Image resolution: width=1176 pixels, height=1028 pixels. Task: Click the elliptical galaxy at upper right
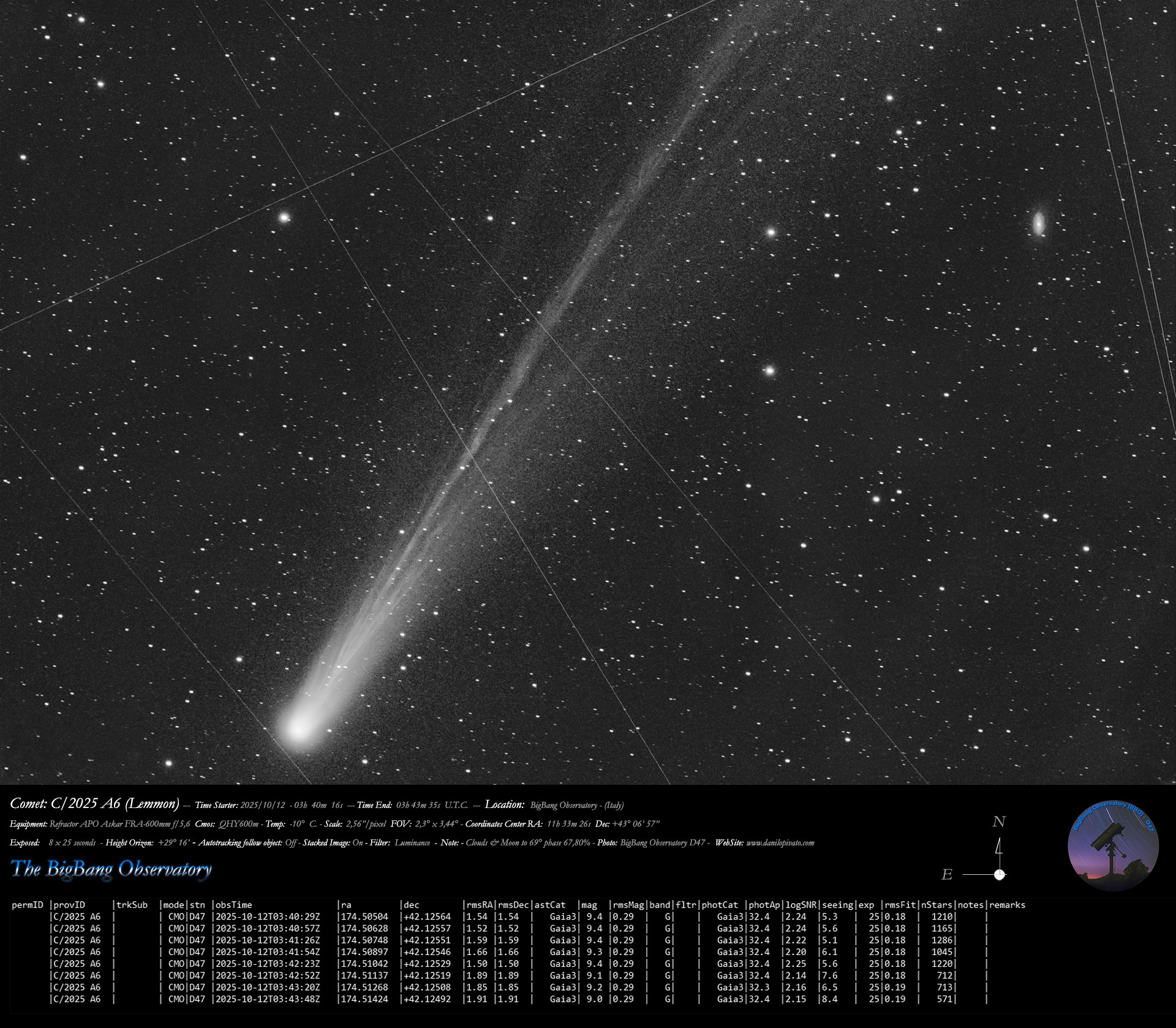tap(1039, 224)
